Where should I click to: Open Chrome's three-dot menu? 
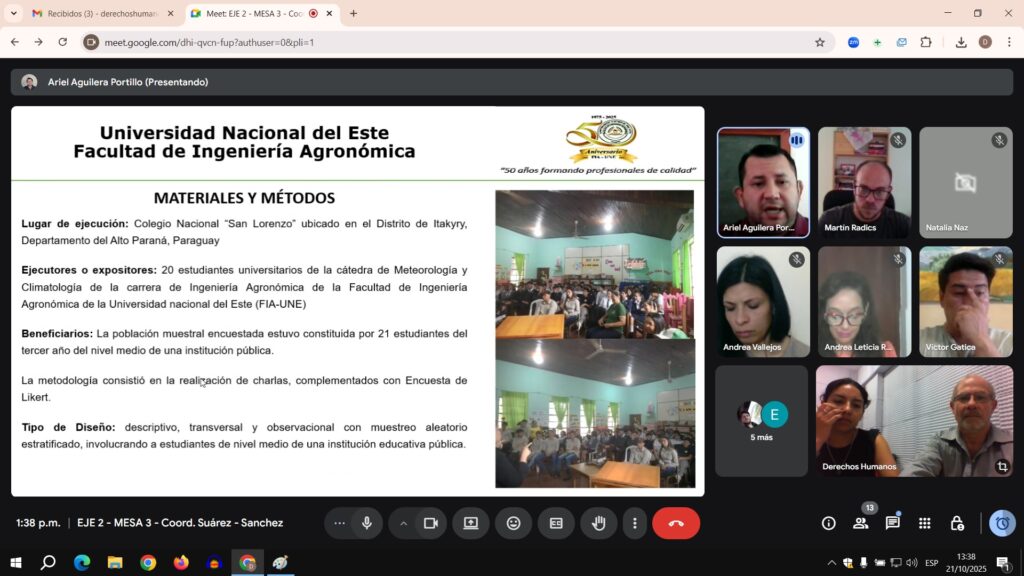point(1008,43)
